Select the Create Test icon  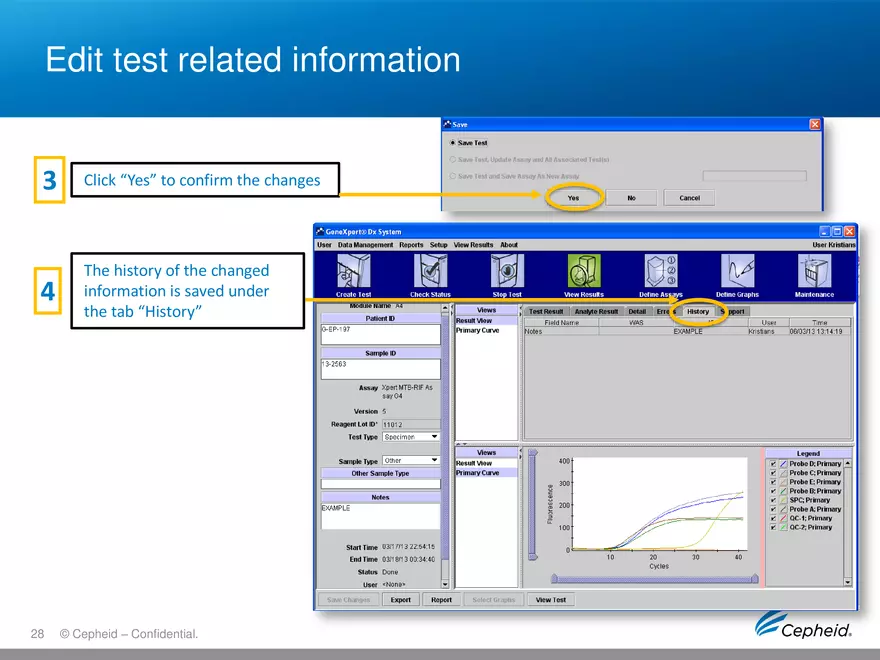tap(355, 271)
